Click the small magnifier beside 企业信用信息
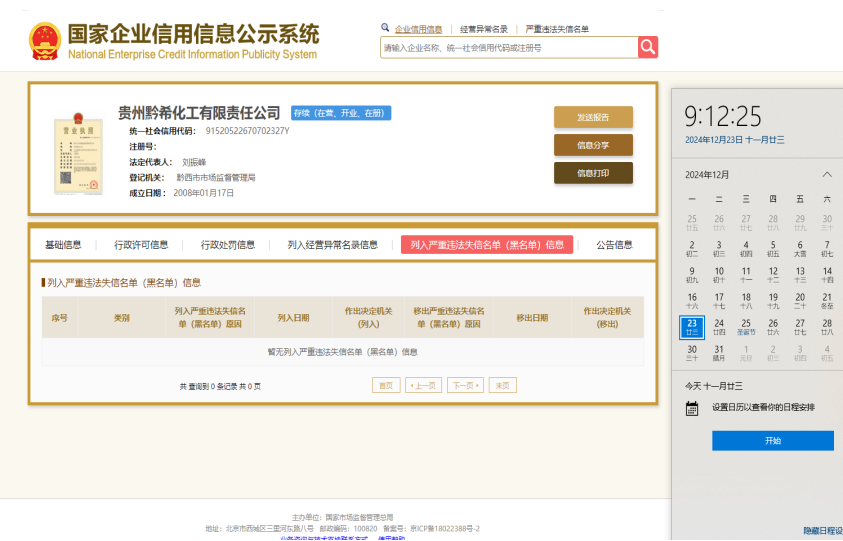The width and height of the screenshot is (843, 541). tap(385, 28)
